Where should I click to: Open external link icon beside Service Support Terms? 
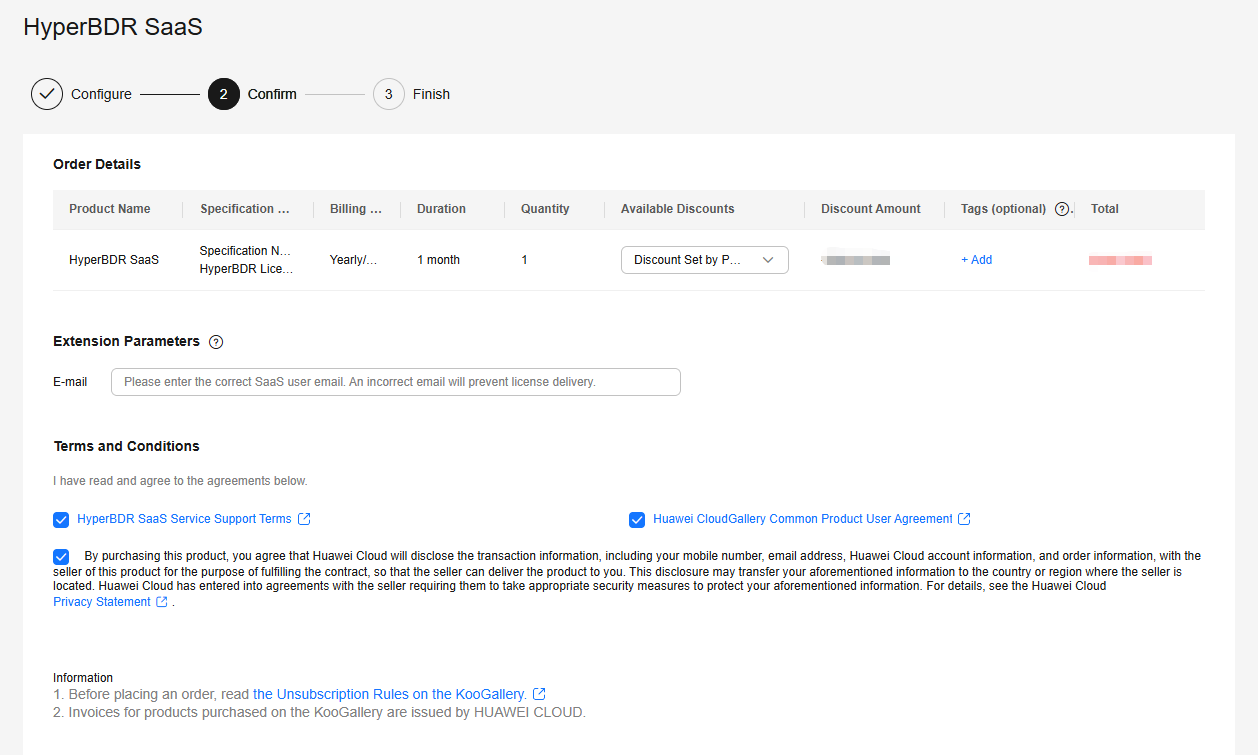(x=305, y=519)
